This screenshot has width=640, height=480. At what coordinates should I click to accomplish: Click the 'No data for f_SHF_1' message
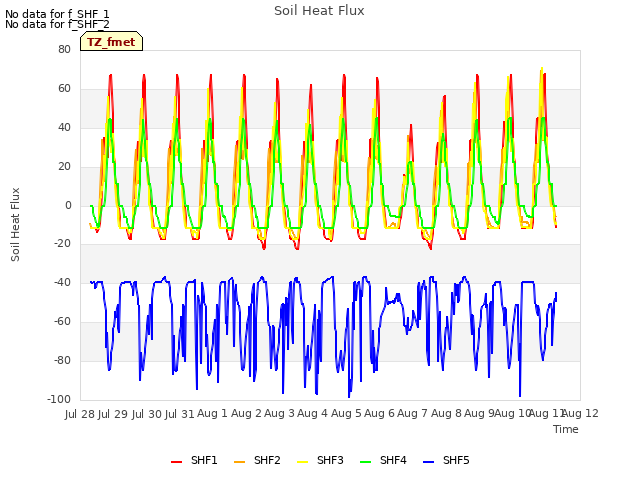point(57,14)
